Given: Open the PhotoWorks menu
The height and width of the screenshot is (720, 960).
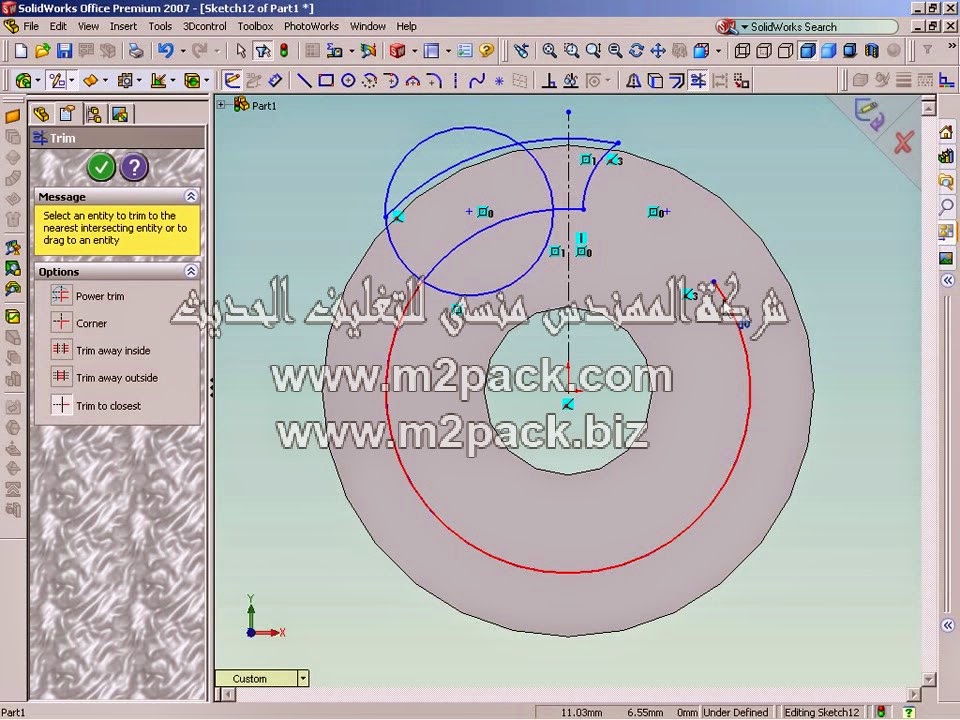Looking at the screenshot, I should pyautogui.click(x=311, y=26).
